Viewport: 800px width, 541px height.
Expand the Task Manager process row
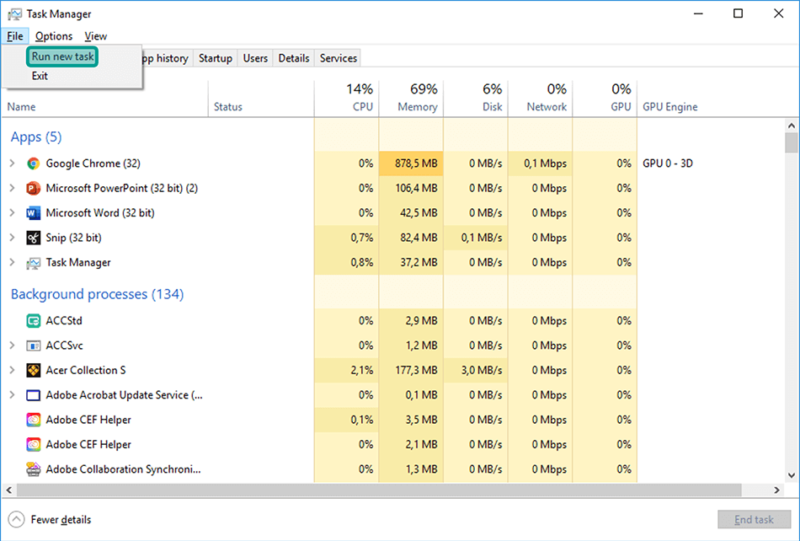point(12,262)
